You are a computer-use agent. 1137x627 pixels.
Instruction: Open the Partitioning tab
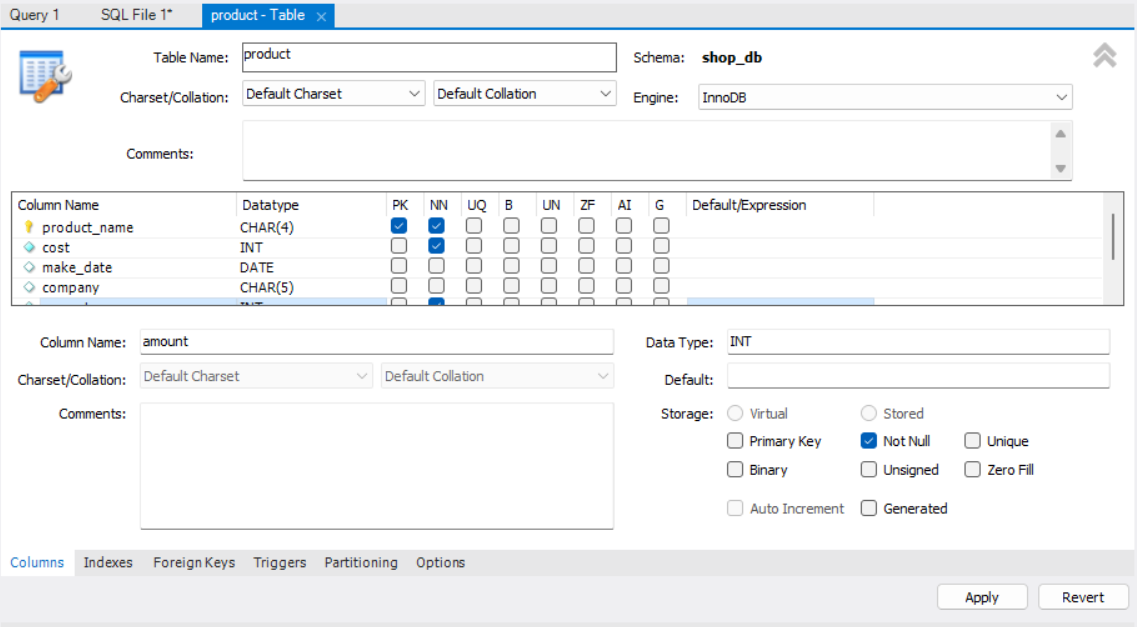(360, 562)
